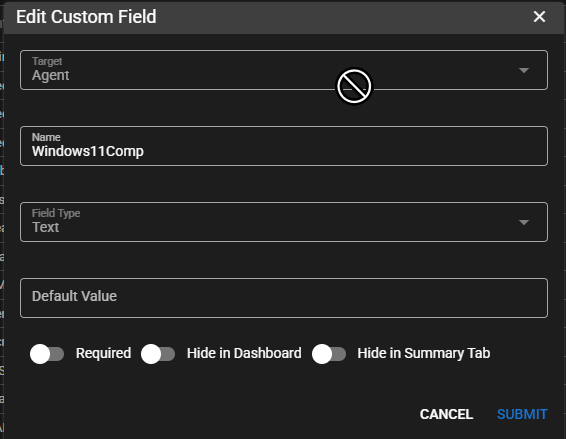Place cursor in Windows11Comp text

point(88,151)
